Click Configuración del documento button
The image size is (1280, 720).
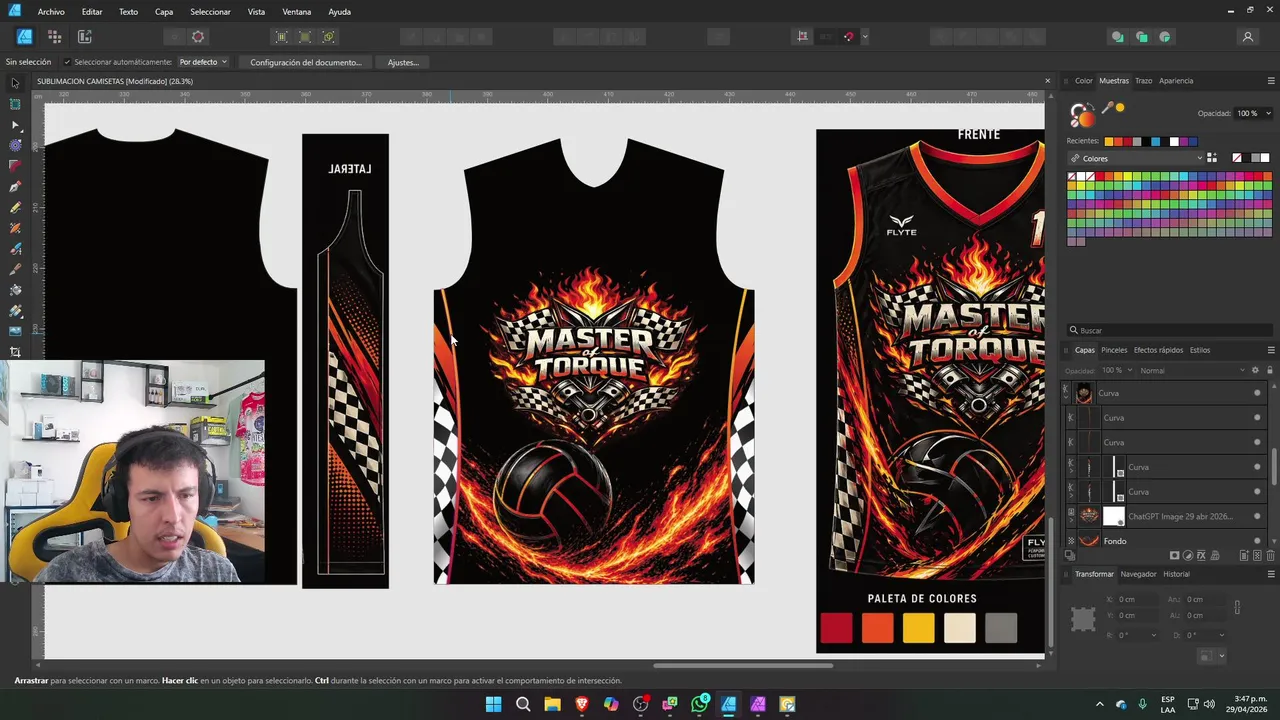click(x=306, y=62)
